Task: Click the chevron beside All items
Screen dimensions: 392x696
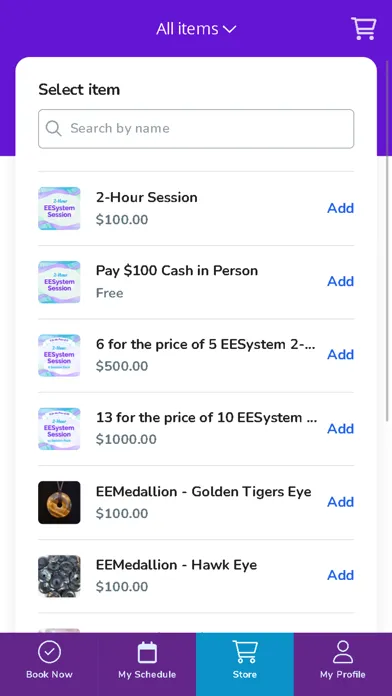Action: click(x=230, y=29)
